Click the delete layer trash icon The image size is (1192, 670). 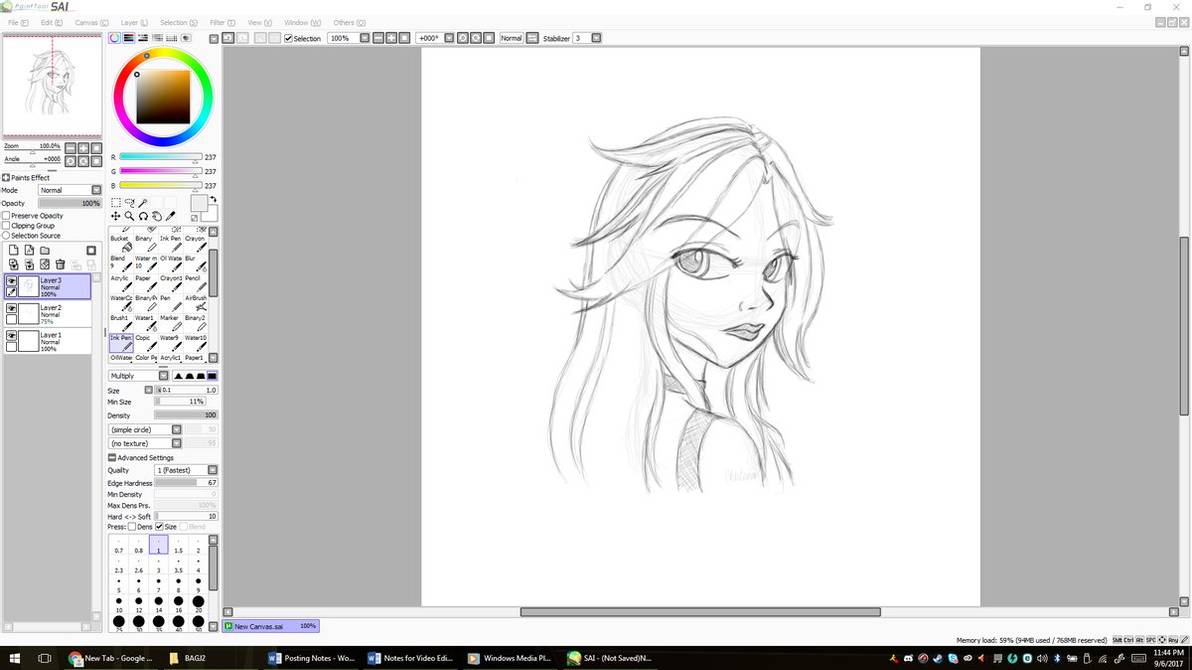coord(60,265)
